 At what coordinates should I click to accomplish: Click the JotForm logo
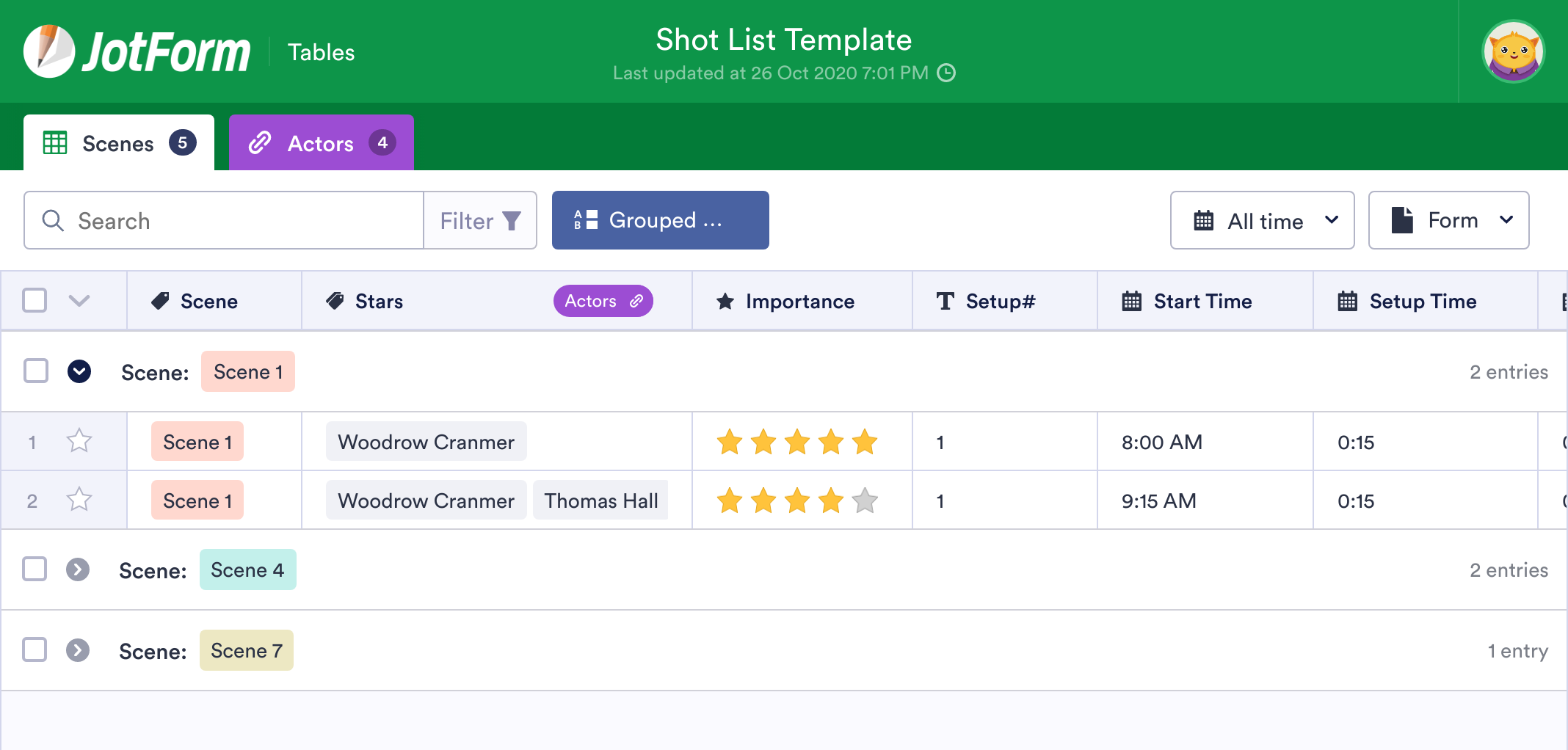tap(136, 51)
